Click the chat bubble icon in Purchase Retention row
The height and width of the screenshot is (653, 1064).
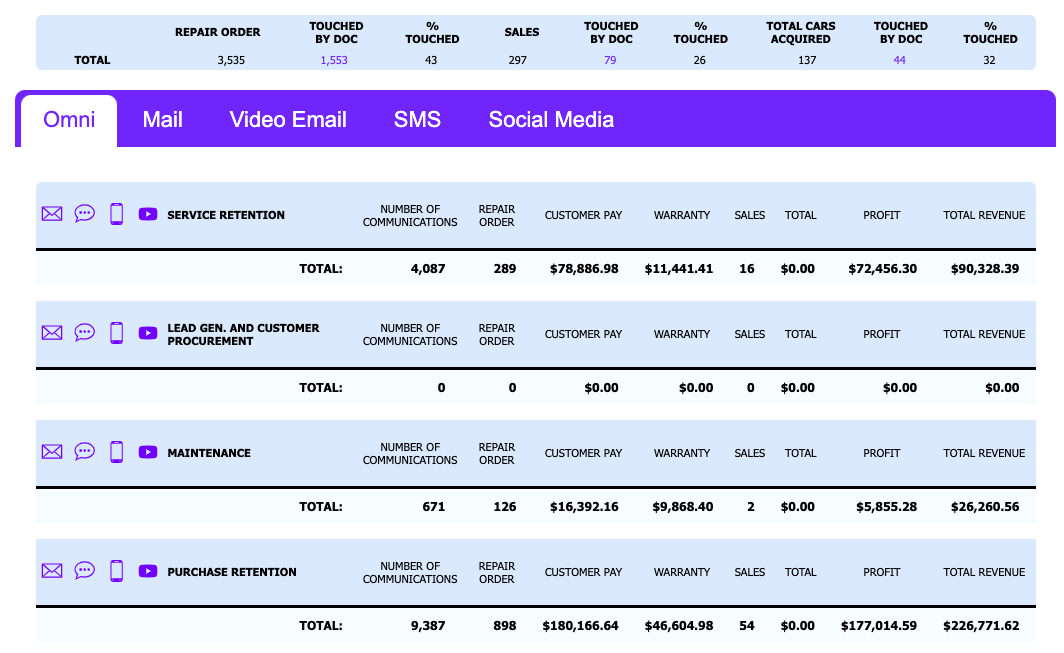[84, 570]
